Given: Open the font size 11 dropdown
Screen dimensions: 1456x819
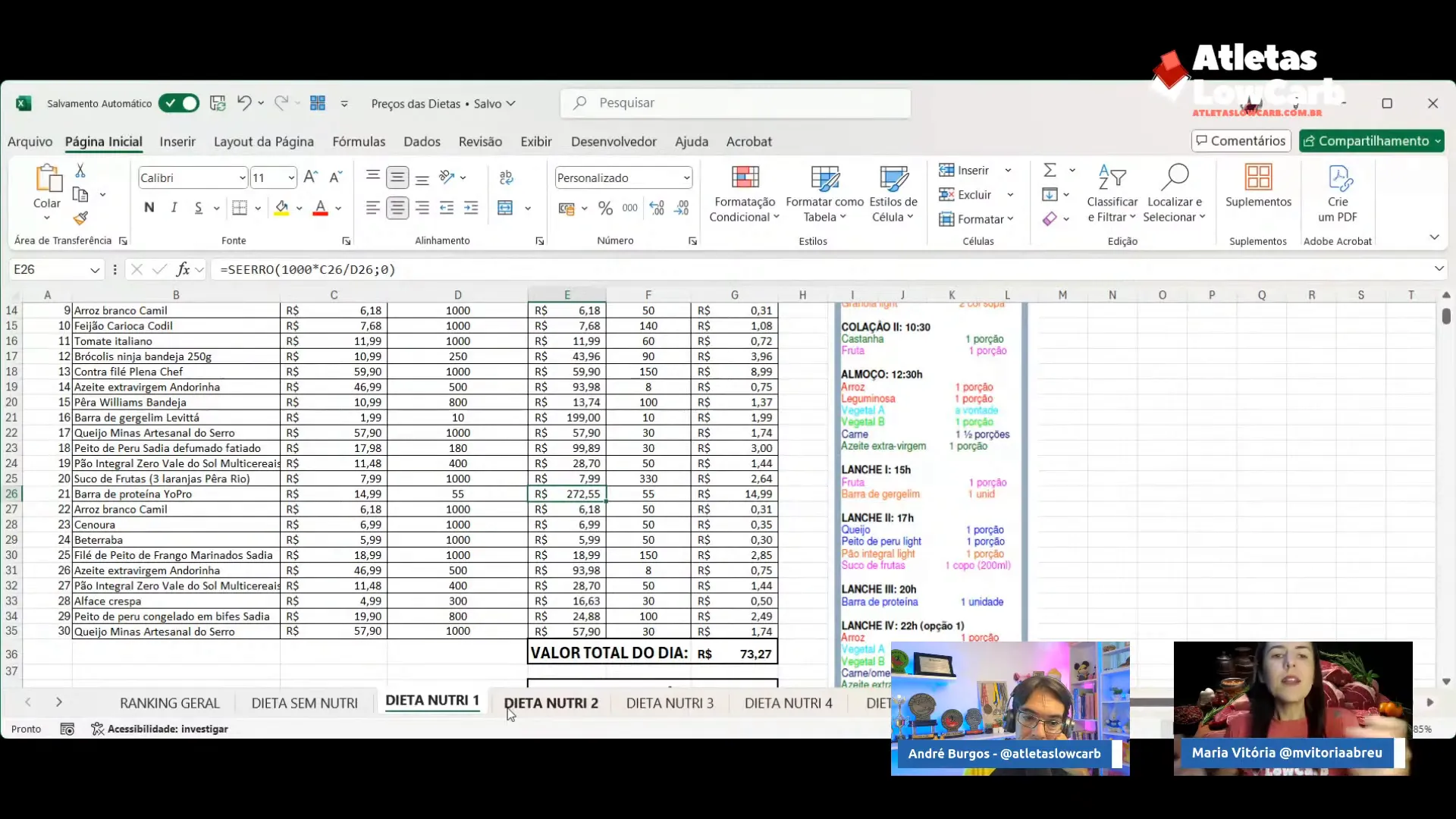Looking at the screenshot, I should pyautogui.click(x=291, y=178).
